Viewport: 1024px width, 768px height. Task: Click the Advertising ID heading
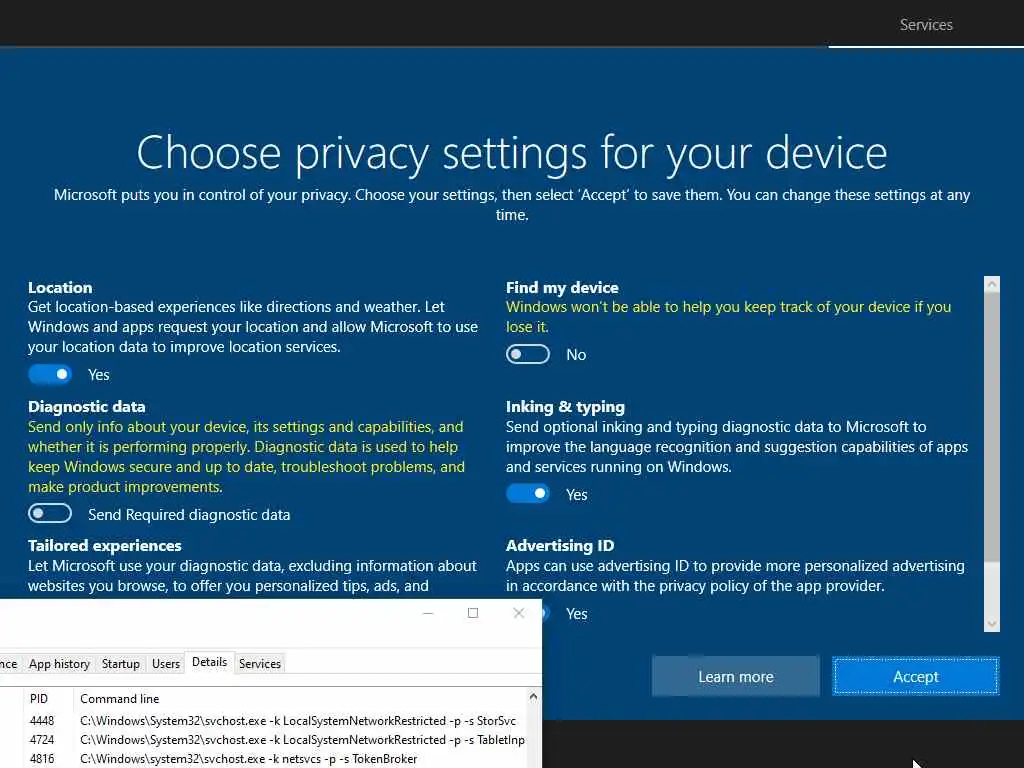pos(560,545)
